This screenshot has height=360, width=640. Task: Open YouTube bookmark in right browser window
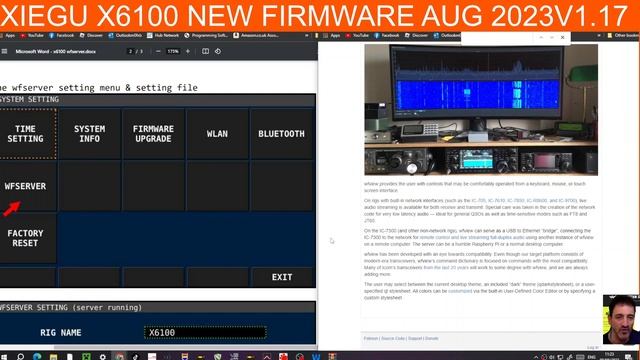point(358,36)
